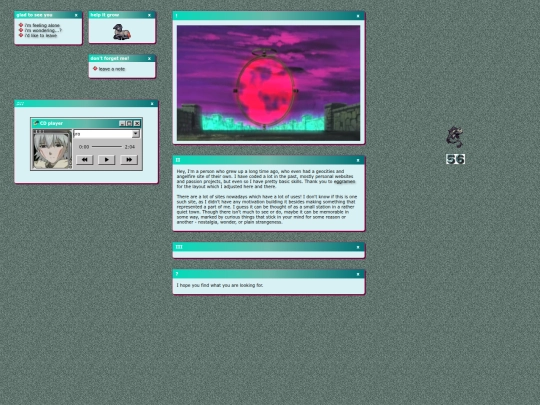
Task: Play the track in CD player
Action: pyautogui.click(x=106, y=160)
